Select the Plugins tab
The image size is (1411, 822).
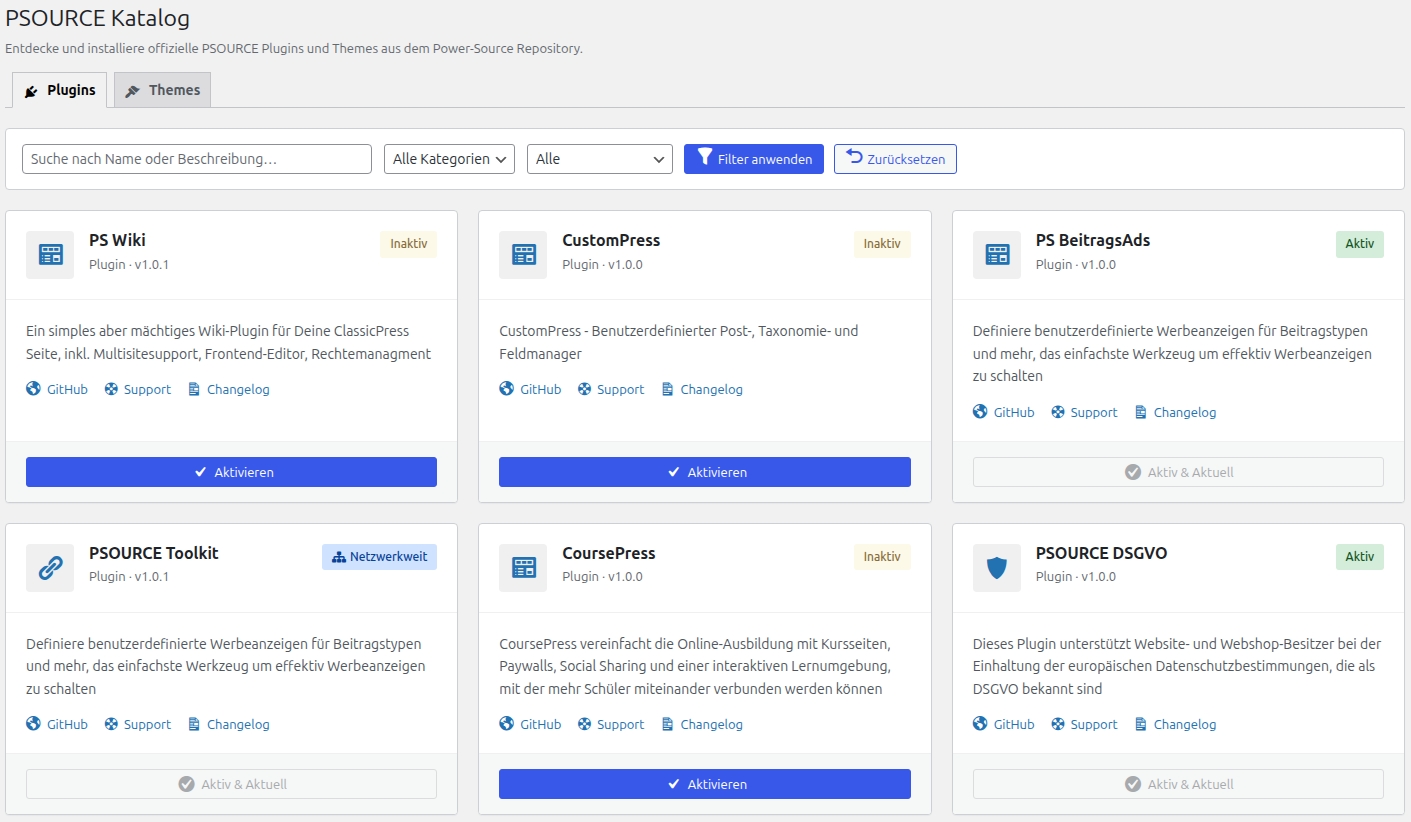(60, 90)
